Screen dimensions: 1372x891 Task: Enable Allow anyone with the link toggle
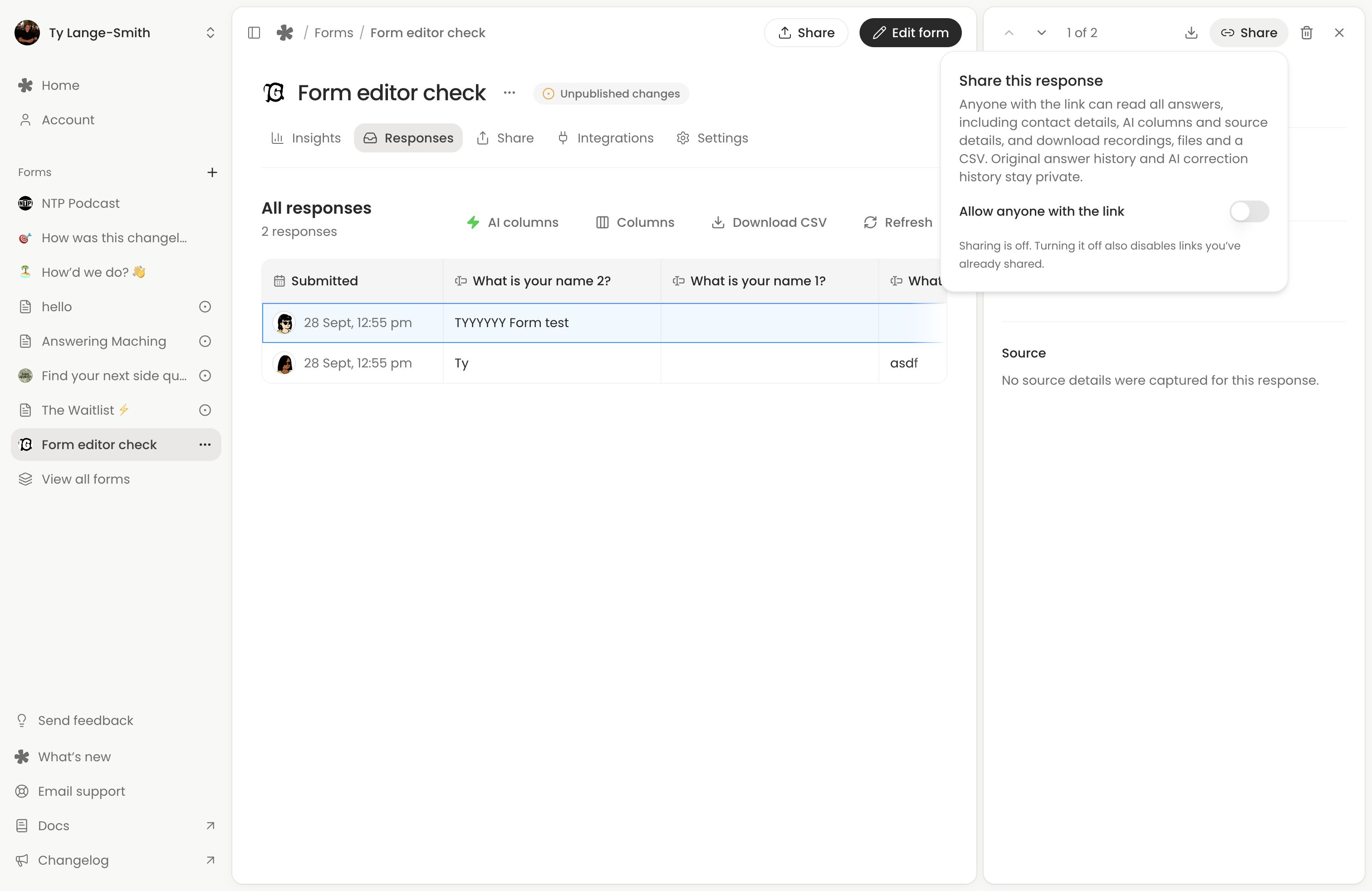click(x=1249, y=211)
